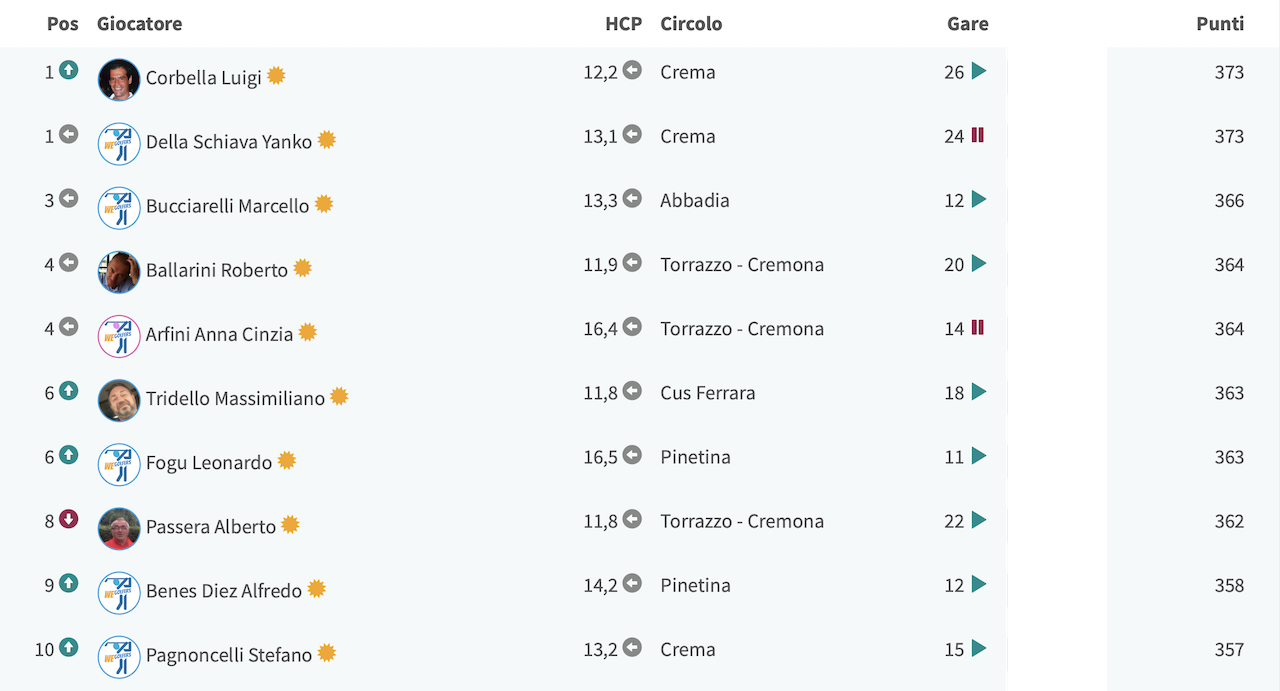1280x691 pixels.
Task: Expand games with play arrow in Pagnoncelli Stefano row
Action: pyautogui.click(x=979, y=648)
